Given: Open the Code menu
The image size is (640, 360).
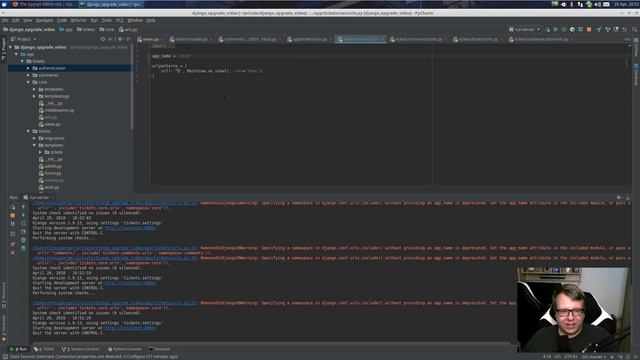Looking at the screenshot, I should [62, 20].
